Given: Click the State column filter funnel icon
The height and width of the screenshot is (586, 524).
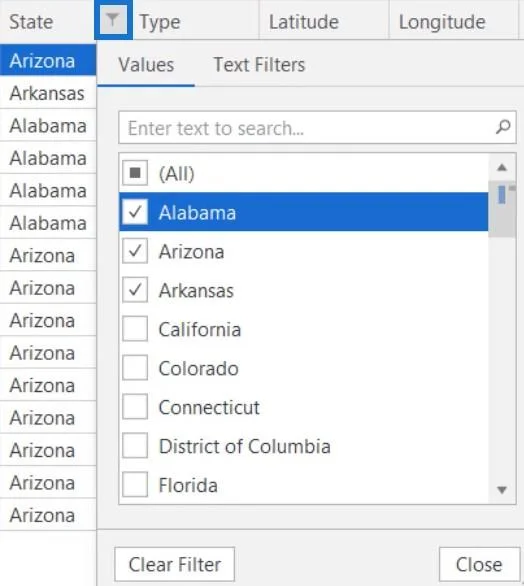Looking at the screenshot, I should (x=113, y=20).
